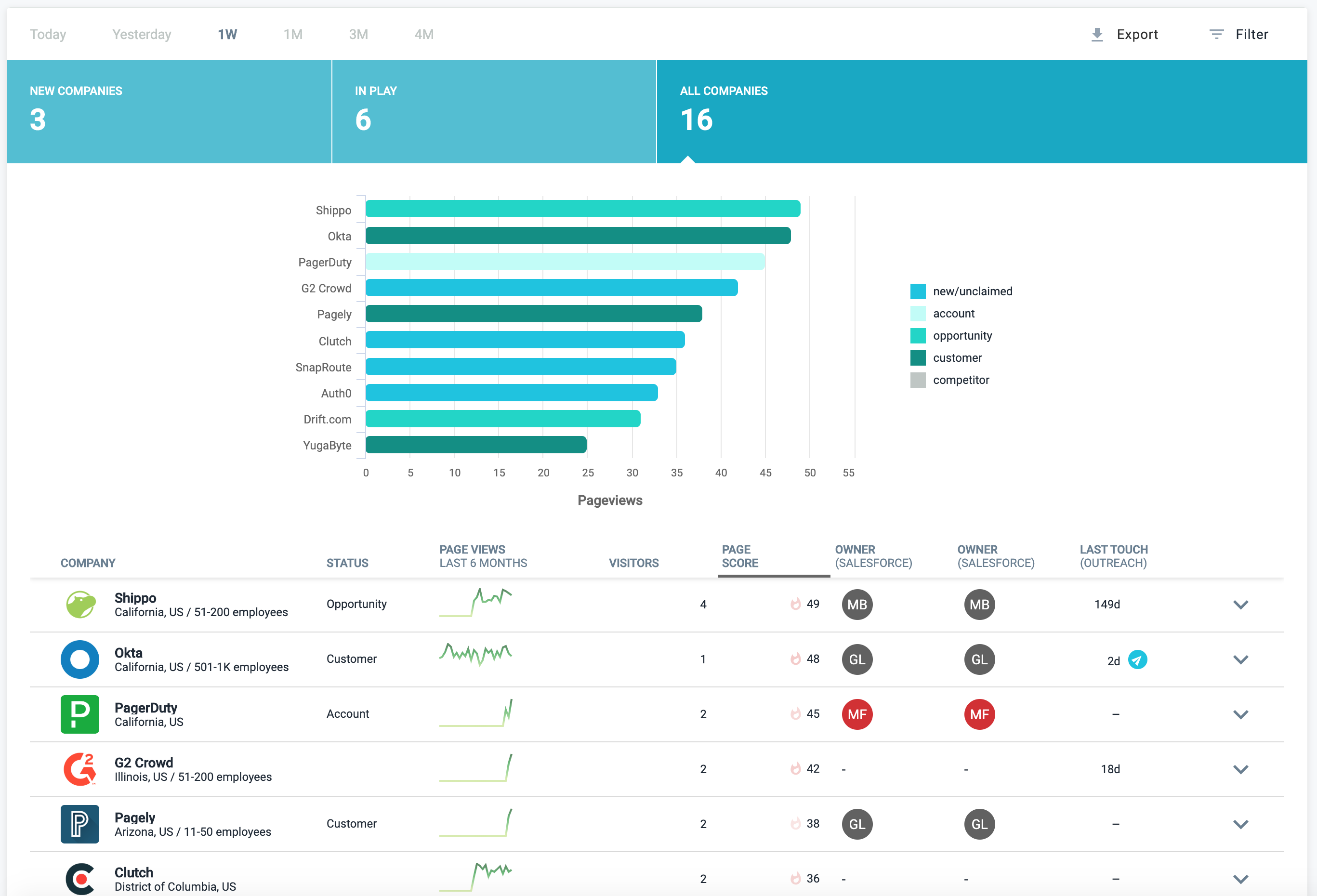Click second MF owner avatar in PagerDuty row
Screen dimensions: 1317x896
[x=979, y=714]
